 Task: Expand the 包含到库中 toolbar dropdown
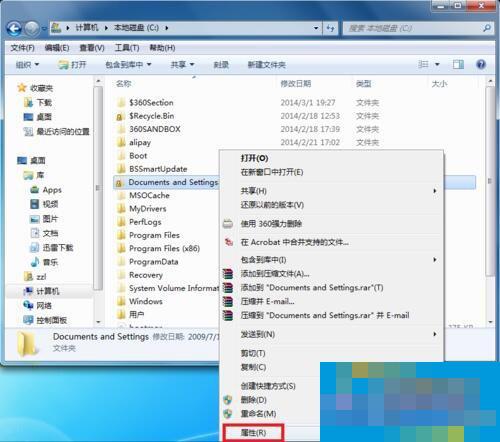tap(128, 65)
